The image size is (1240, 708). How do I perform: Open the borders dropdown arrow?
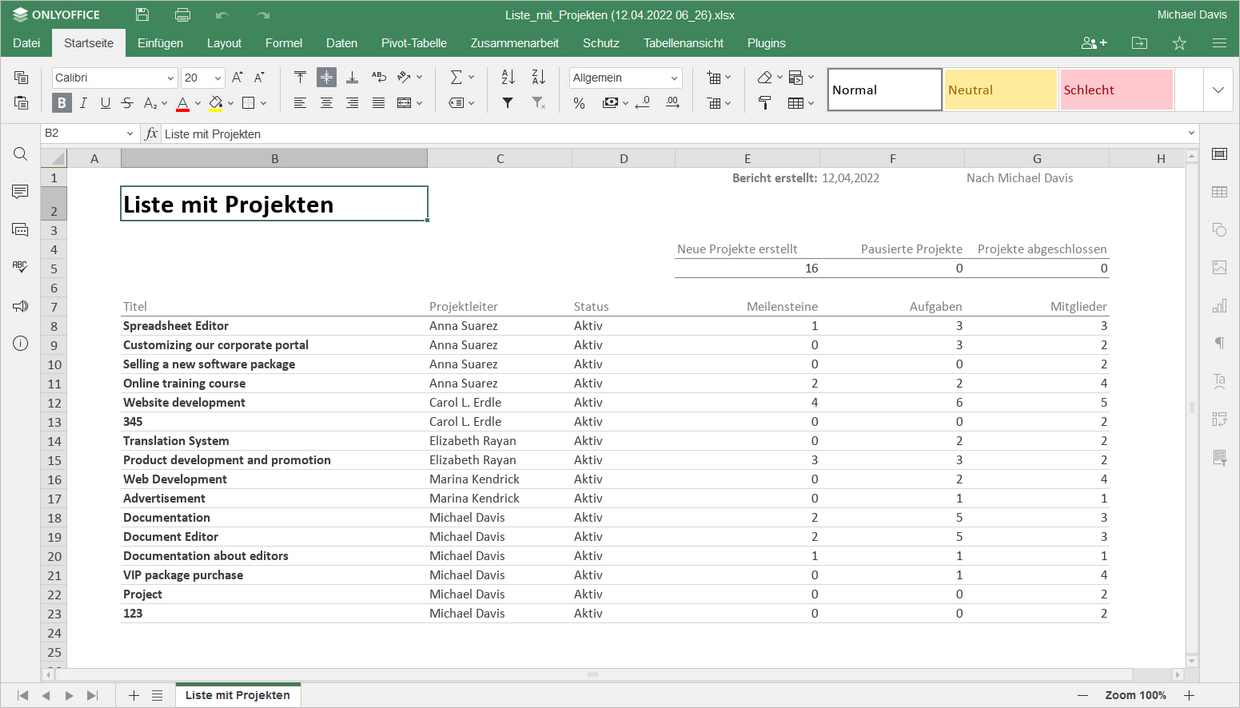tap(264, 102)
